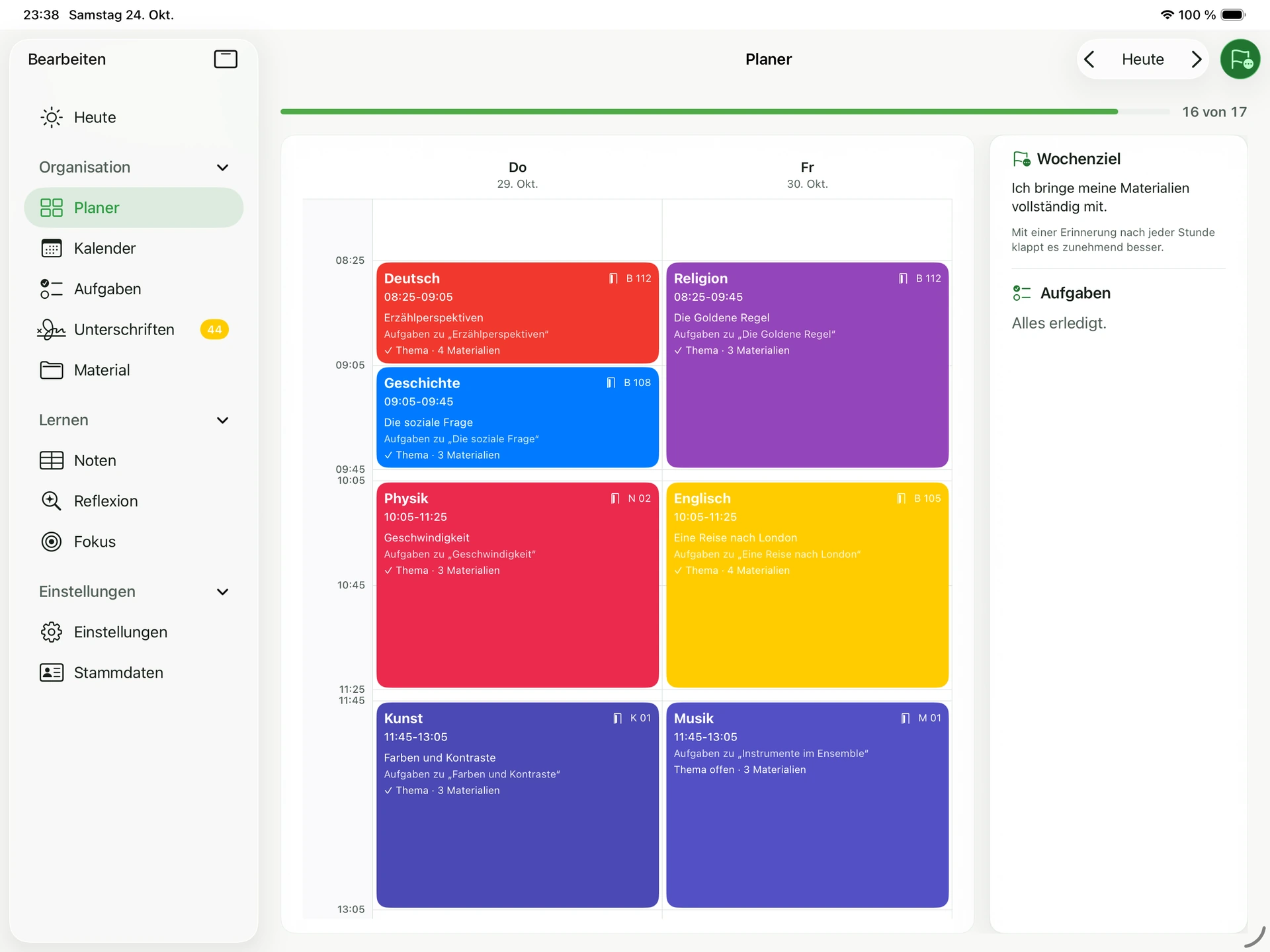Collapse the Organisation section chevron
This screenshot has height=952, width=1270.
coord(223,167)
